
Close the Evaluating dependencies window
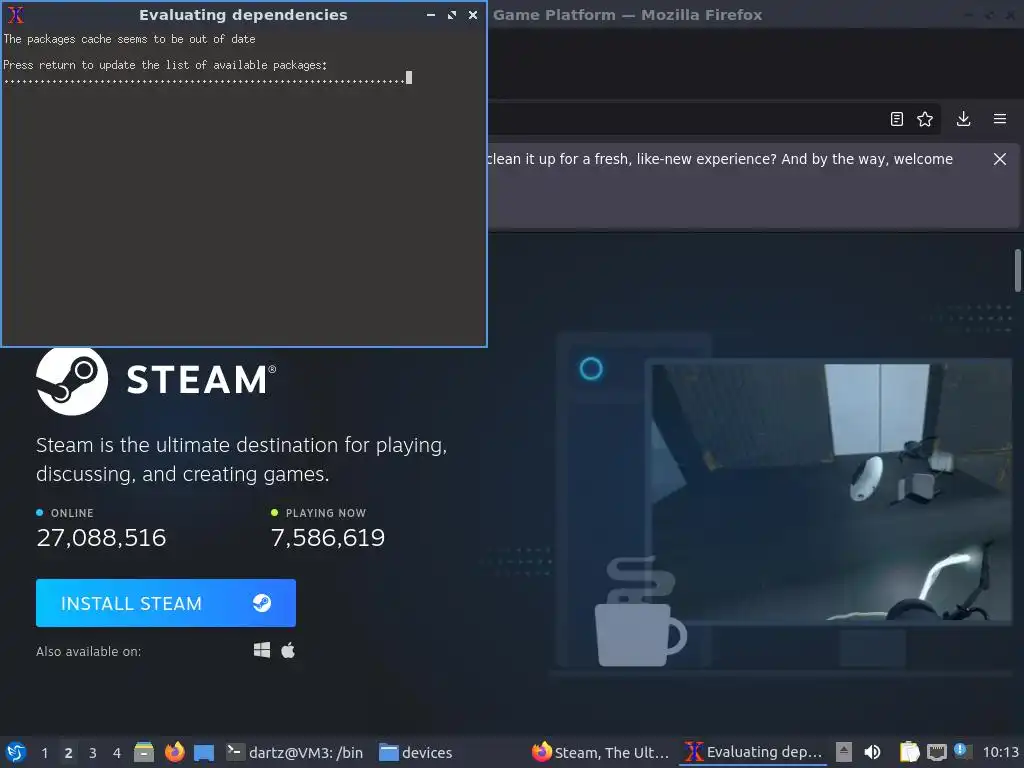pos(473,15)
